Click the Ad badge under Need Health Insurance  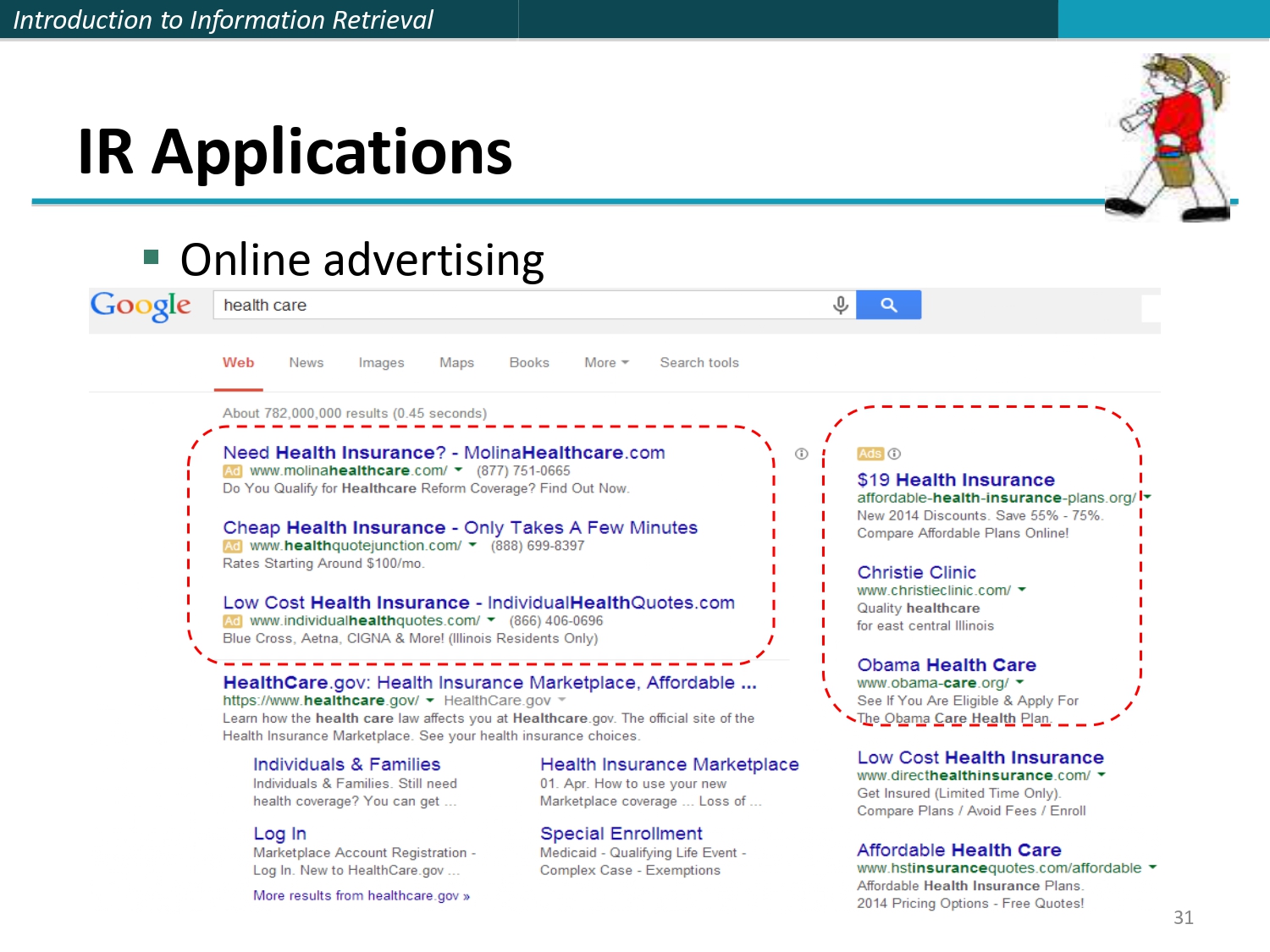pyautogui.click(x=232, y=471)
